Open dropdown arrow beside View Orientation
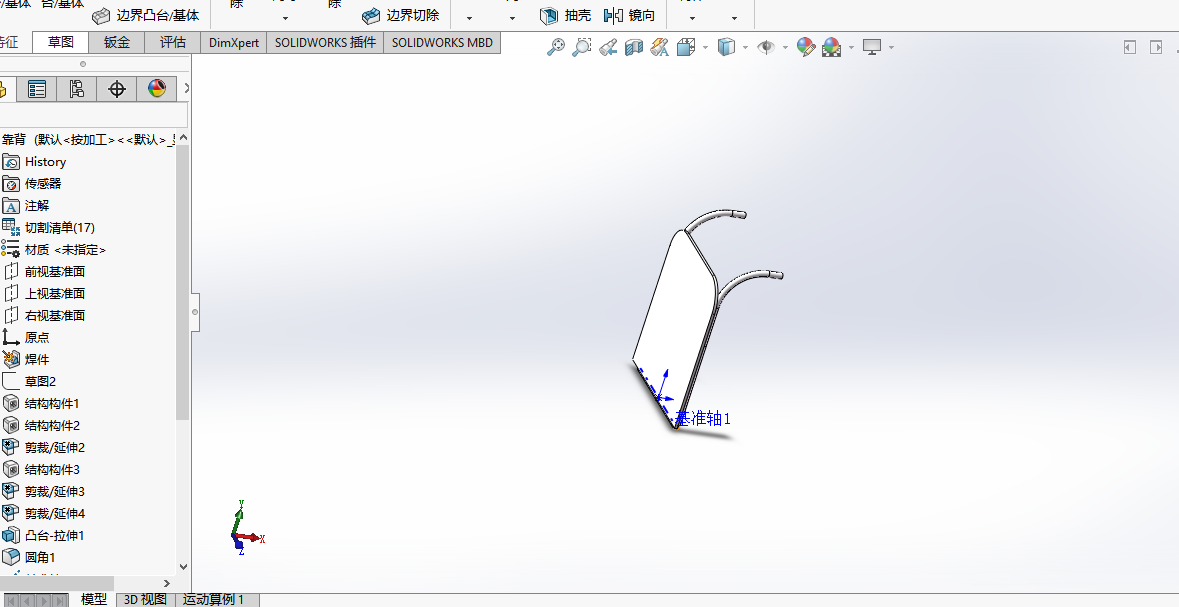The image size is (1179, 607). coord(705,47)
